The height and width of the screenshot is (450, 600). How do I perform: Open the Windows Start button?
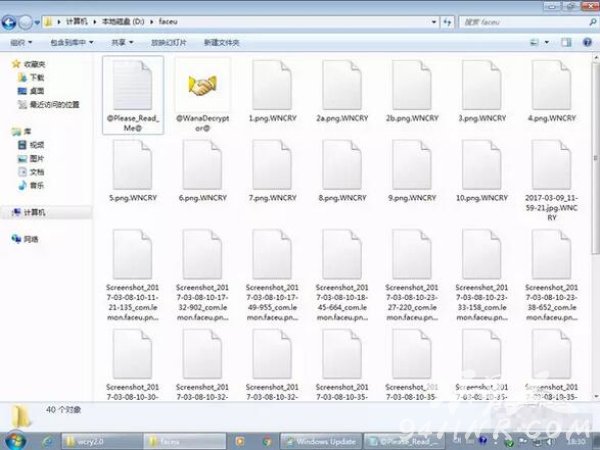pyautogui.click(x=15, y=440)
